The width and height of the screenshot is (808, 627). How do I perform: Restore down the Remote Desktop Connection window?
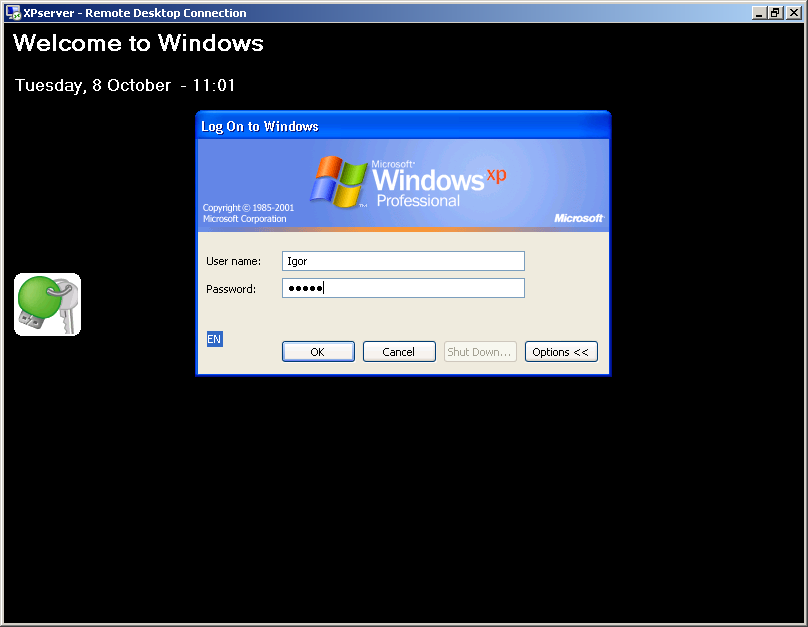click(x=775, y=13)
